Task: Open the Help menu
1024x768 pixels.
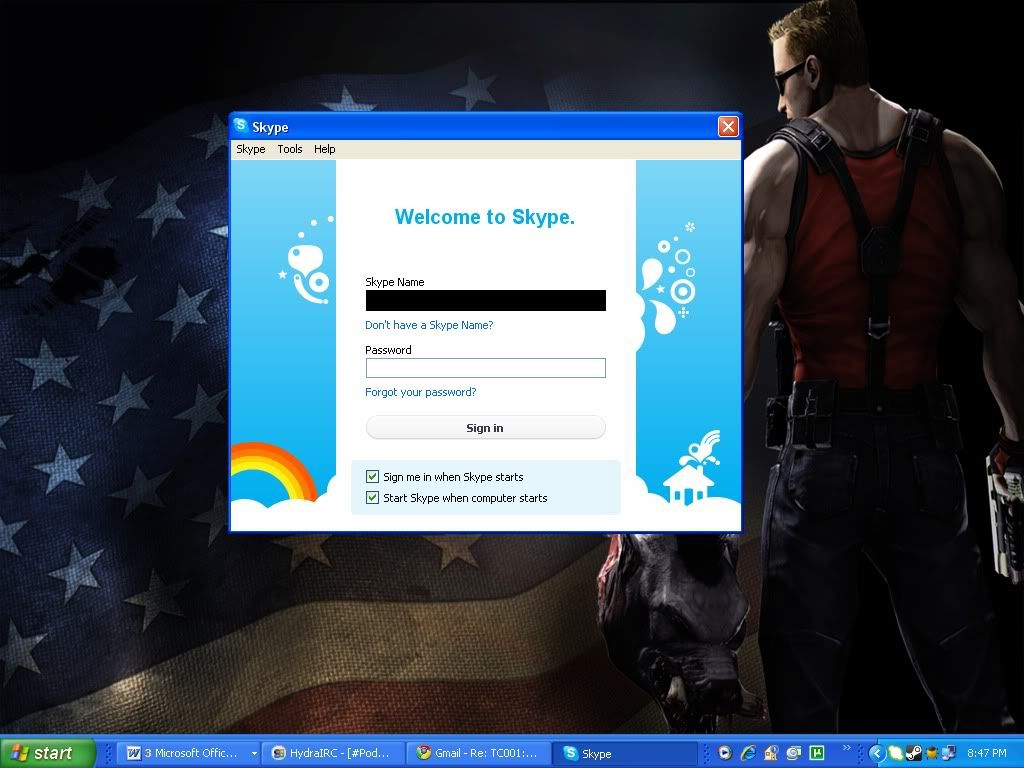Action: pos(324,149)
